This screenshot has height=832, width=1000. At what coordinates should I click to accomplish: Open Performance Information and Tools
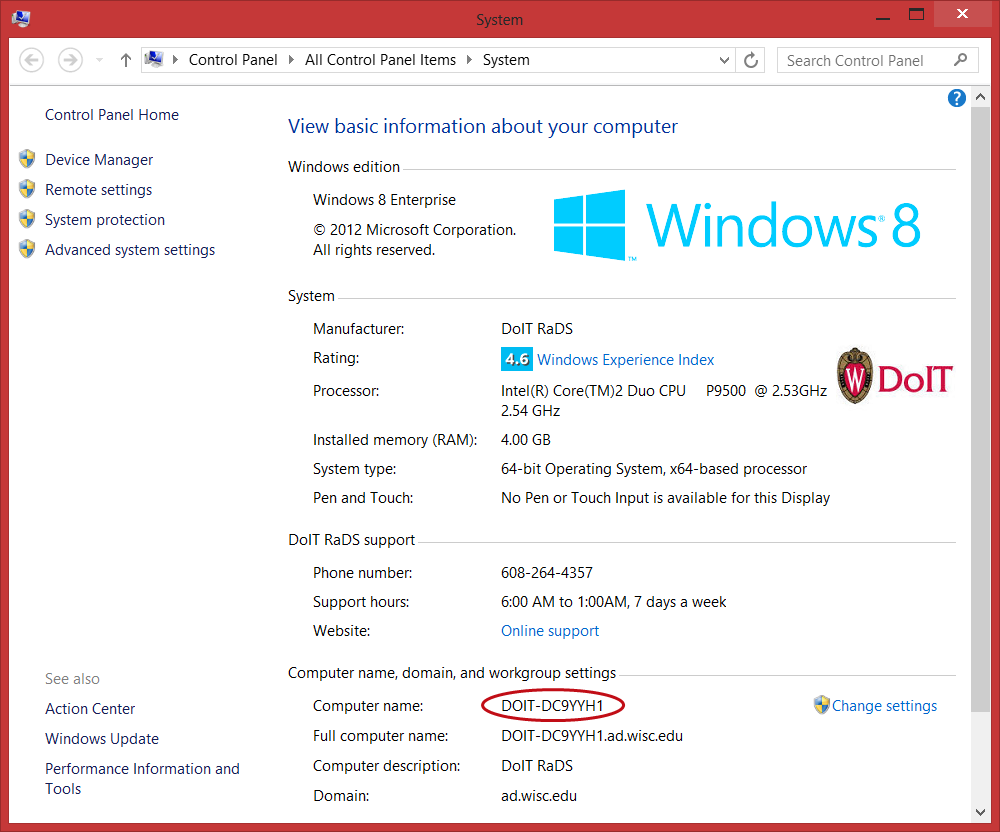coord(142,778)
